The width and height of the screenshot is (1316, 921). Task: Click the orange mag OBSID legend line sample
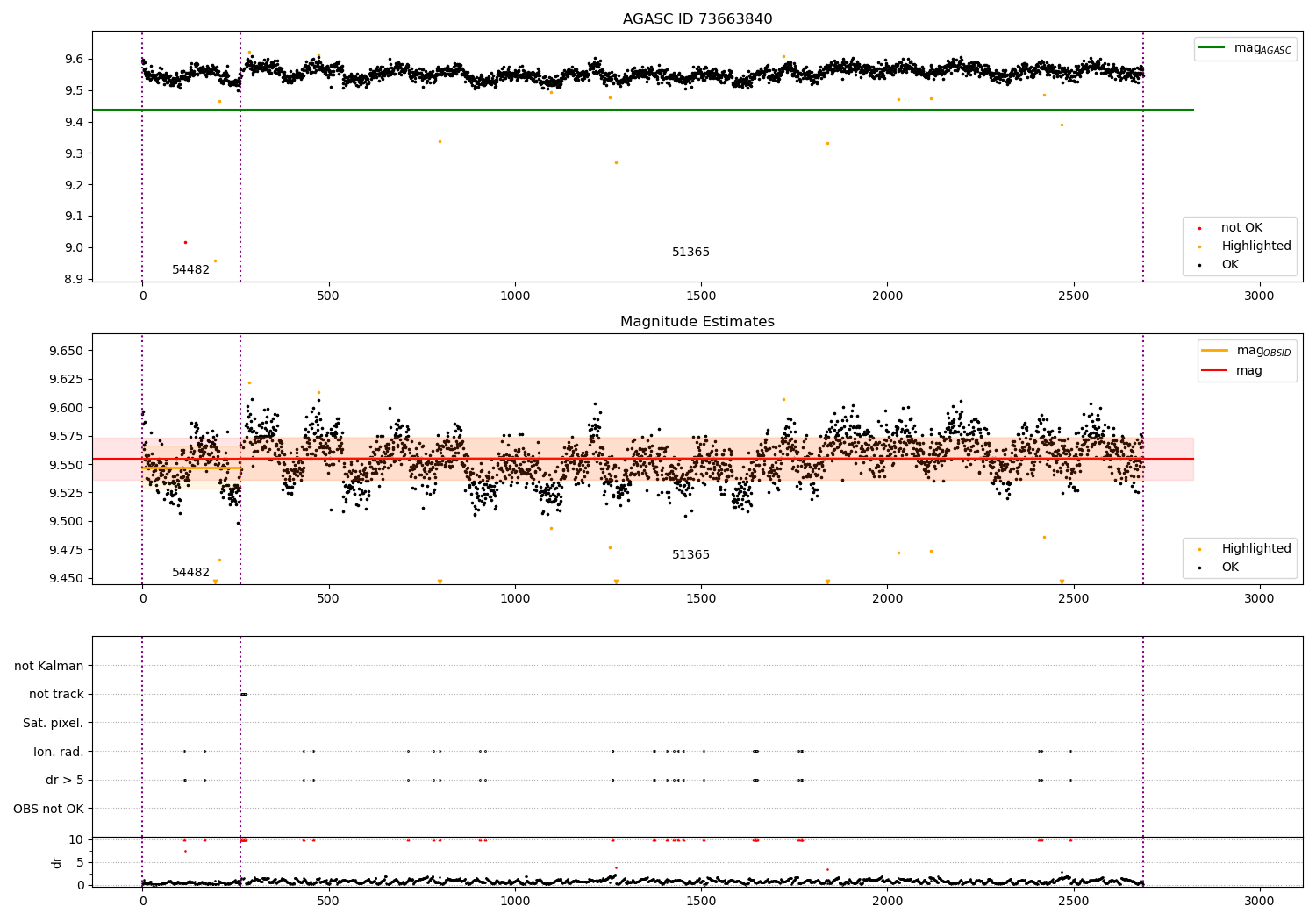[1215, 351]
